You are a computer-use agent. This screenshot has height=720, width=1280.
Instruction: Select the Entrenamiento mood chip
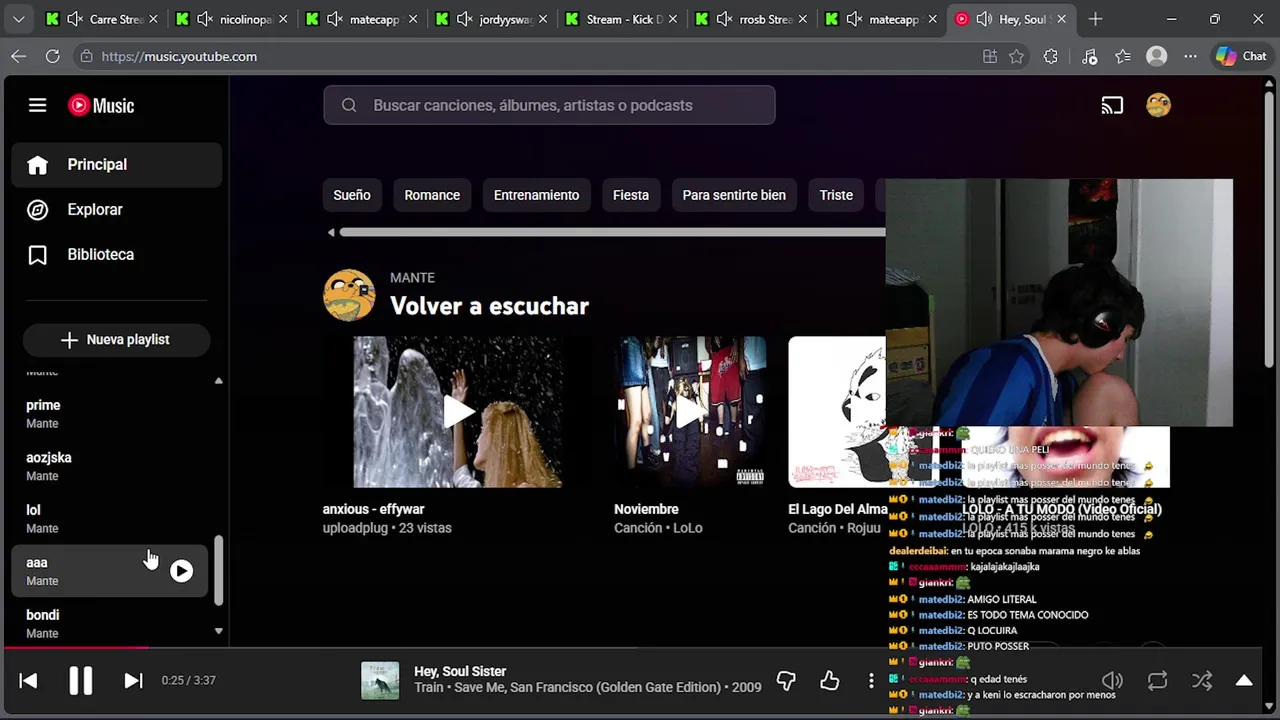(x=536, y=195)
